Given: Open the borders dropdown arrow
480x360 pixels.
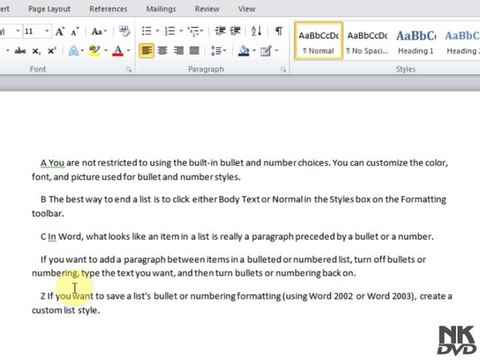Looking at the screenshot, I should point(277,51).
